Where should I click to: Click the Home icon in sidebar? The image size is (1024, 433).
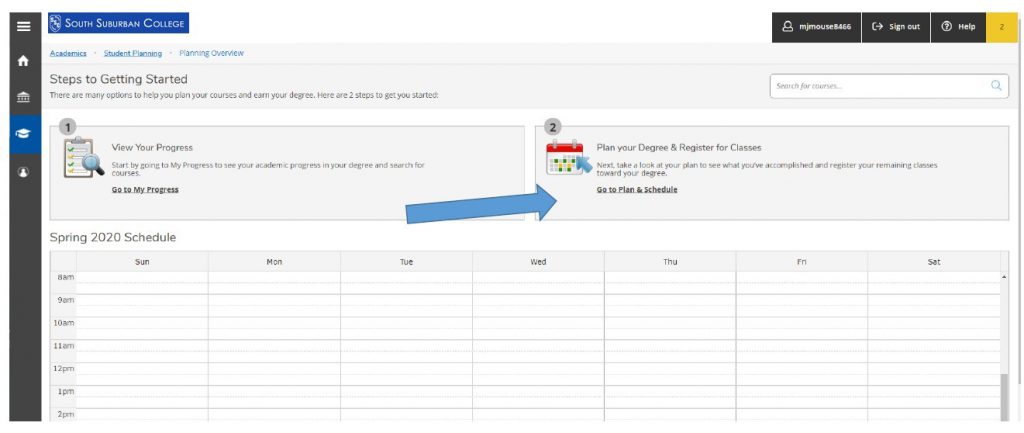coord(24,62)
